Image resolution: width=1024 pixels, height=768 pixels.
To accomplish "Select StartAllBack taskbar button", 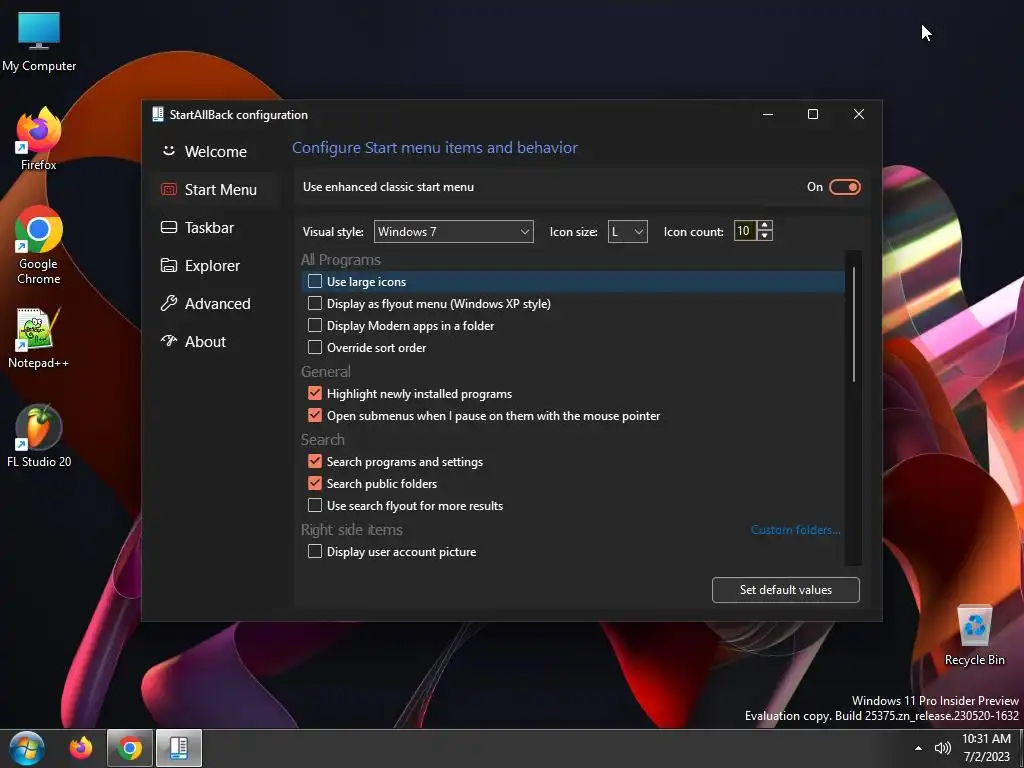I will coord(179,748).
